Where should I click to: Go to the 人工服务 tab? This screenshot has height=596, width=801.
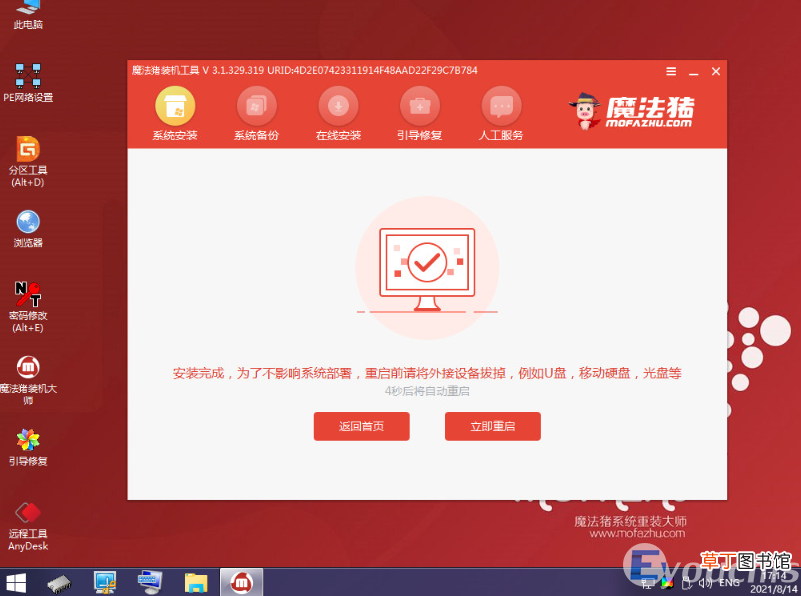[501, 113]
